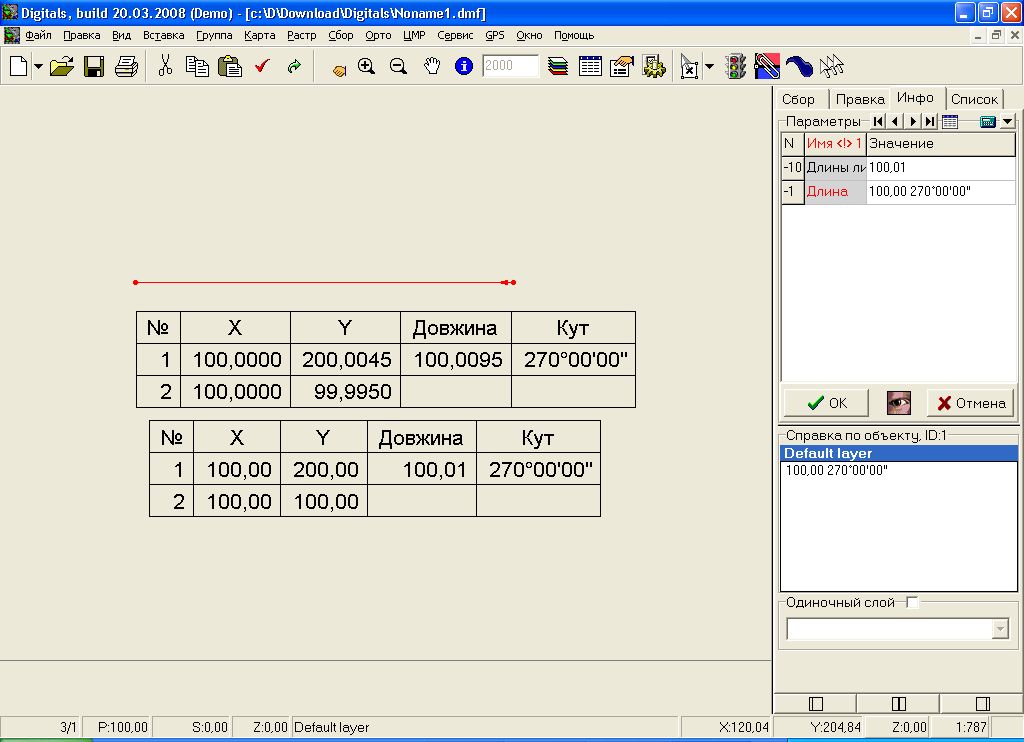1024x742 pixels.
Task: Click the blue Info icon
Action: [x=464, y=66]
